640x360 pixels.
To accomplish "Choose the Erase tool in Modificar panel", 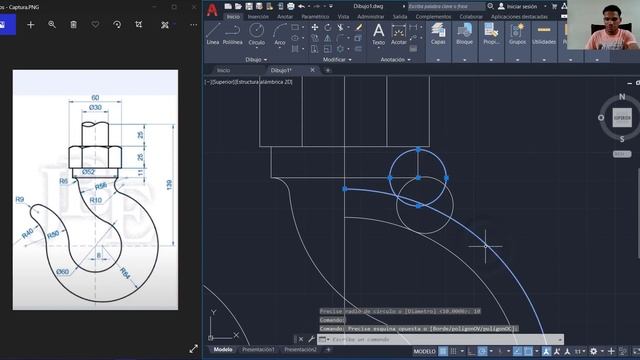I will (x=358, y=27).
